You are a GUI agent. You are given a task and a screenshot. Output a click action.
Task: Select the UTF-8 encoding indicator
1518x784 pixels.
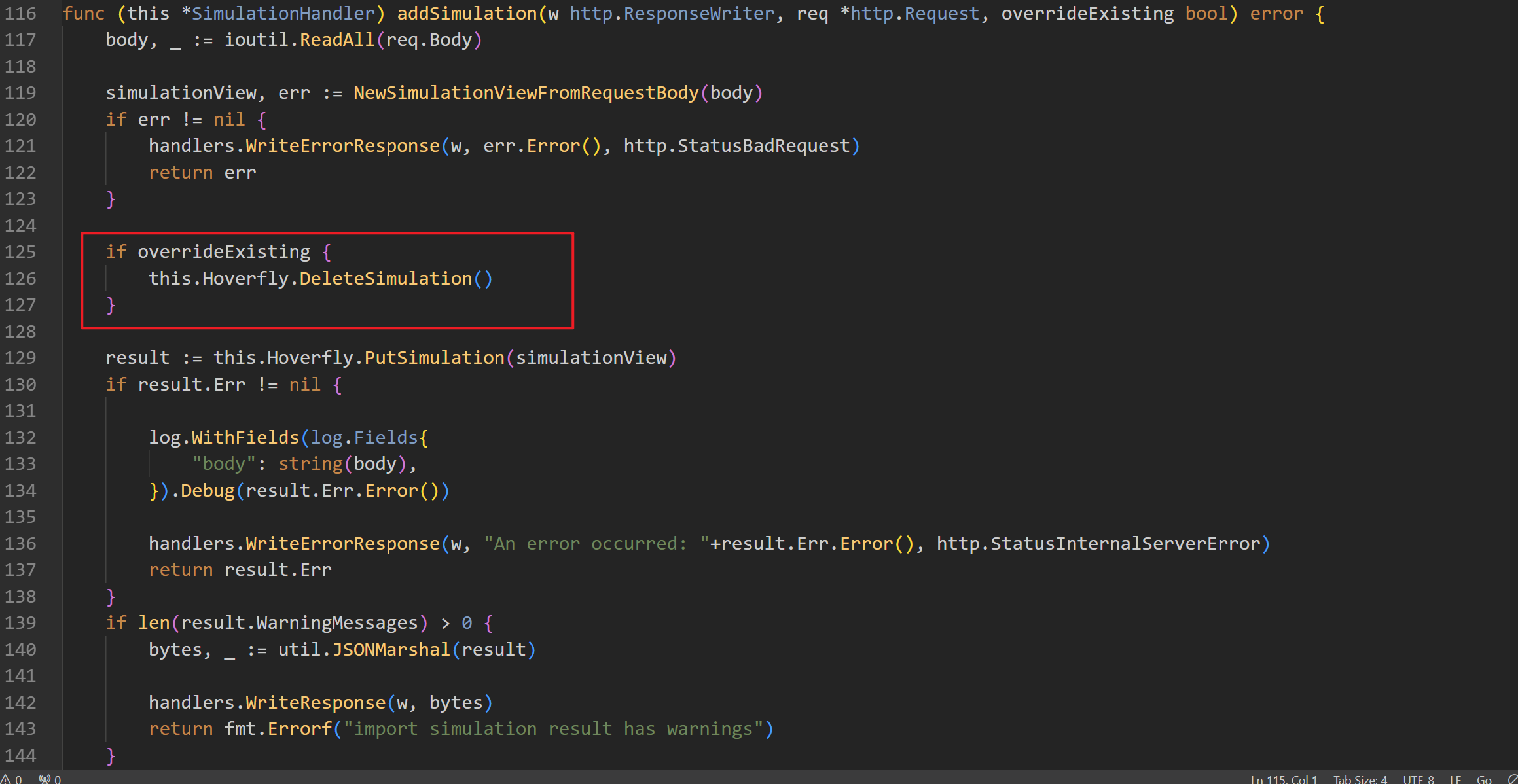tap(1419, 779)
